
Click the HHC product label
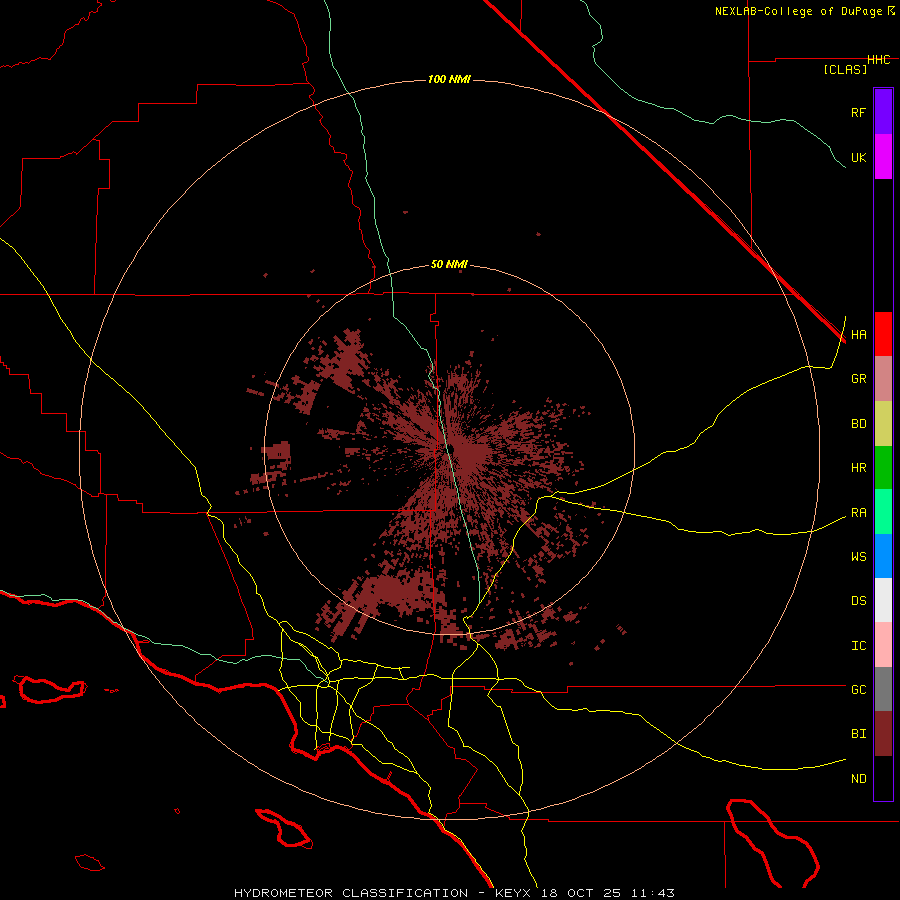878,59
